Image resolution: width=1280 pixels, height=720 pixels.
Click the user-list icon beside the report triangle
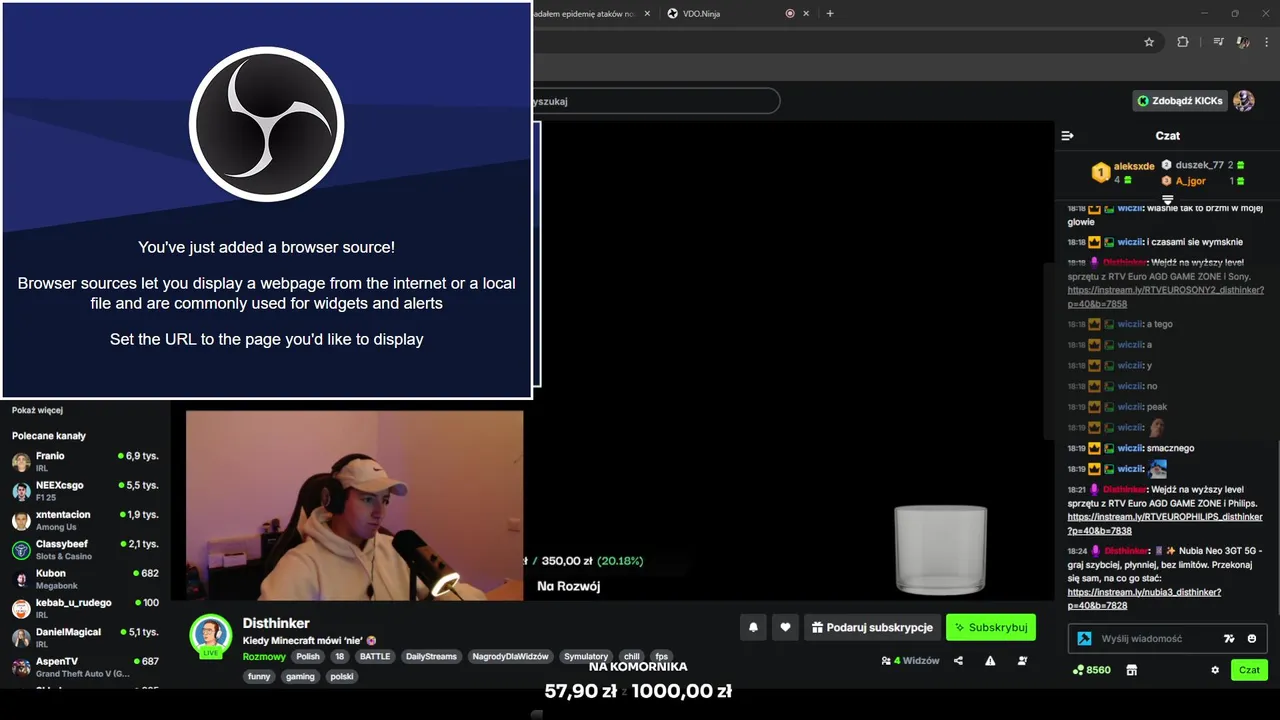pyautogui.click(x=1022, y=660)
